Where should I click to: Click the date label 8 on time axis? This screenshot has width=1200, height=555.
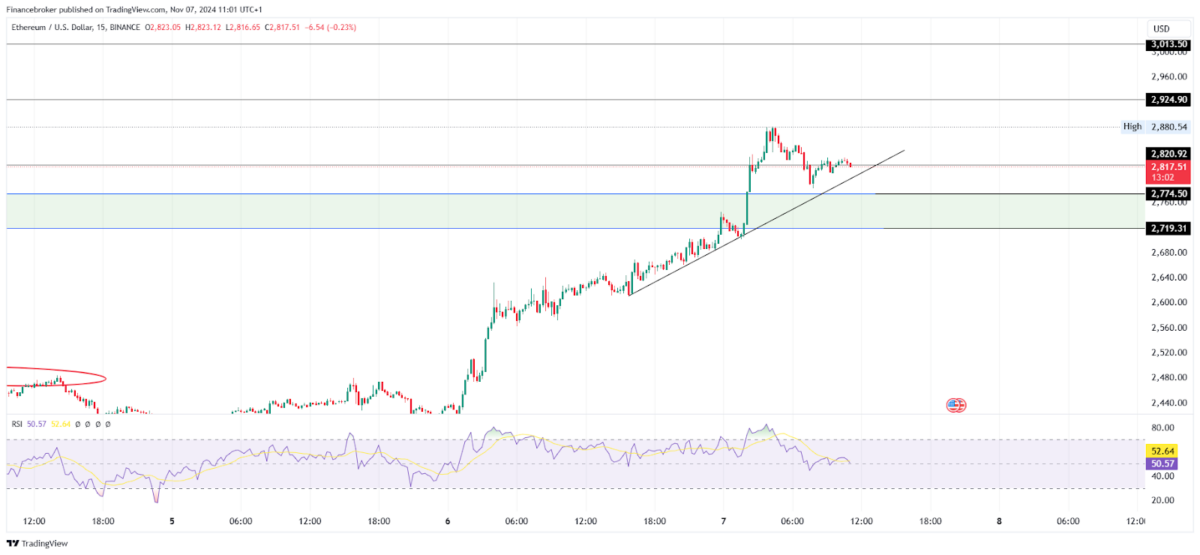[999, 521]
